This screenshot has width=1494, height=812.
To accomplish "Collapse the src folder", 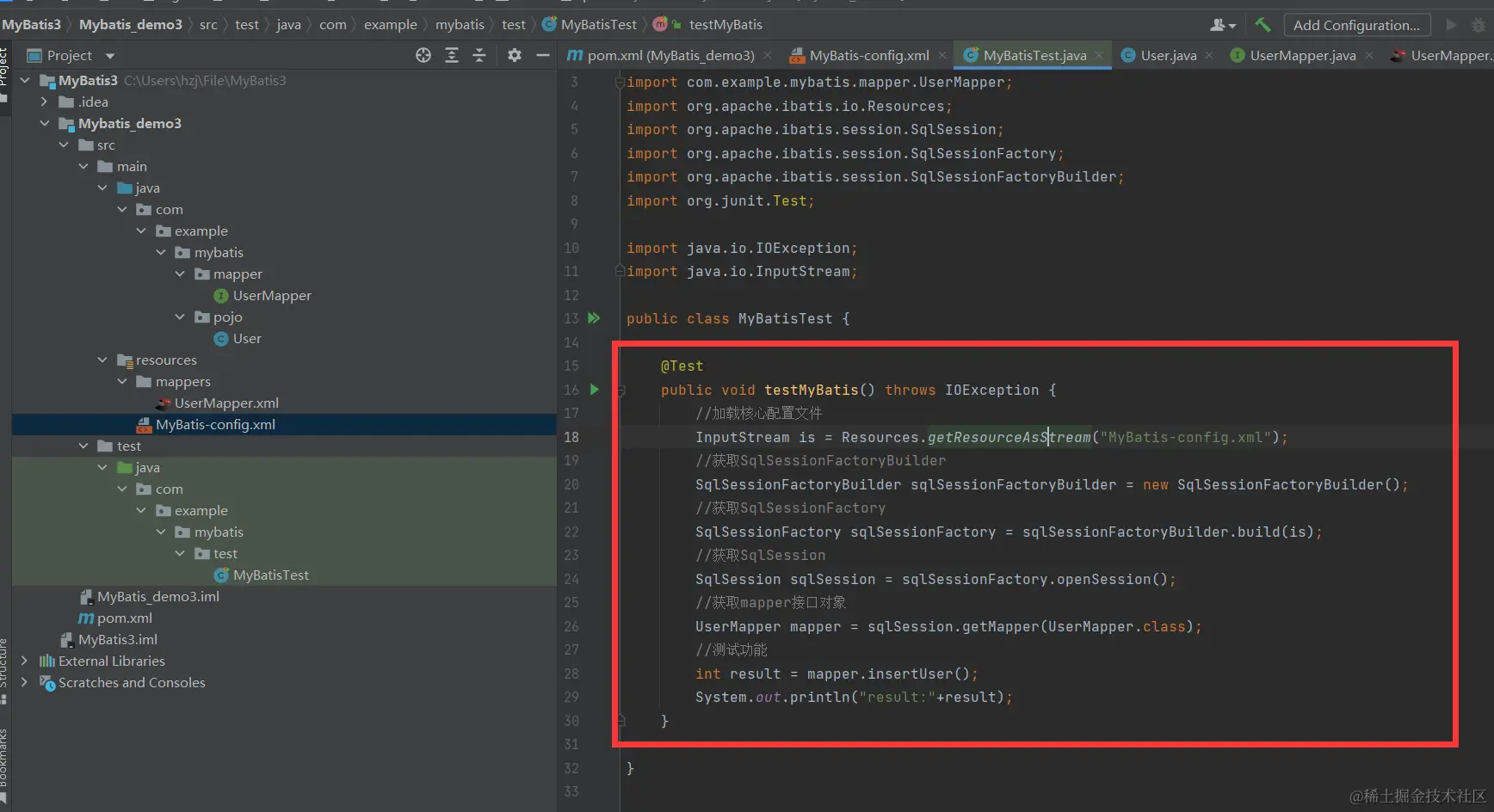I will [x=65, y=145].
